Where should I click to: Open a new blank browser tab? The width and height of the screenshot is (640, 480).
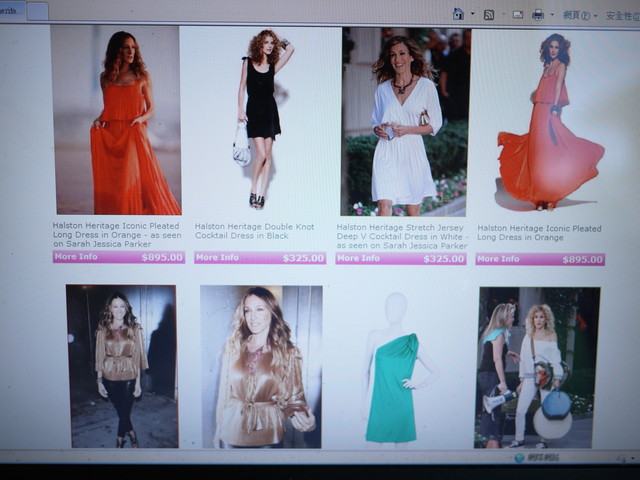coord(38,11)
